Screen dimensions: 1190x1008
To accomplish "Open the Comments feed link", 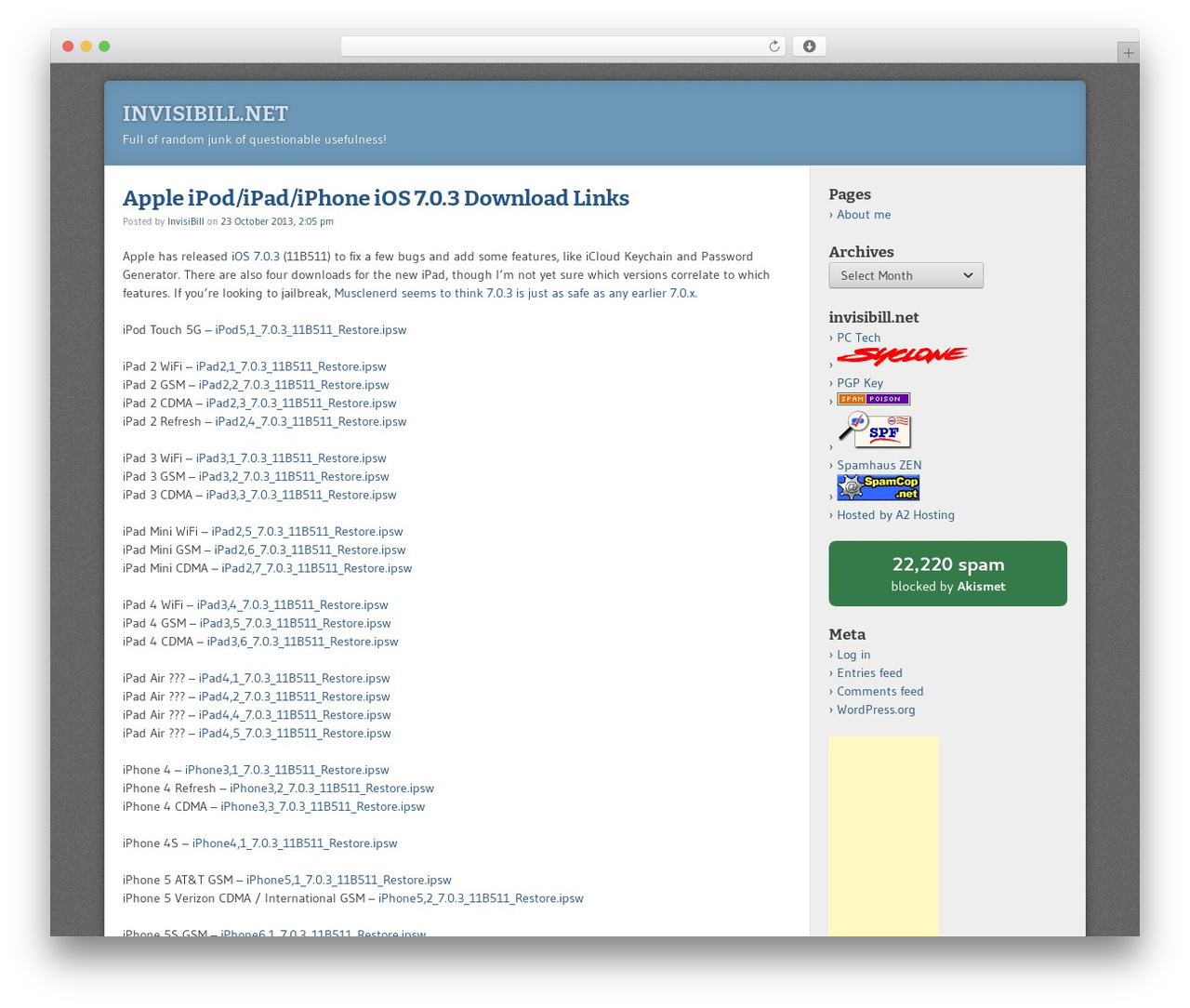I will tap(880, 692).
